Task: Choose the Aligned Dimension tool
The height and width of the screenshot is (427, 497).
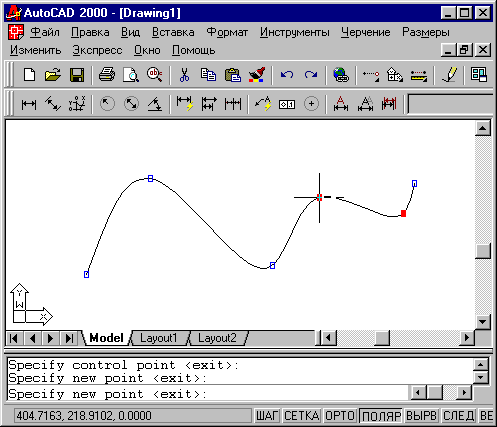Action: coord(53,104)
